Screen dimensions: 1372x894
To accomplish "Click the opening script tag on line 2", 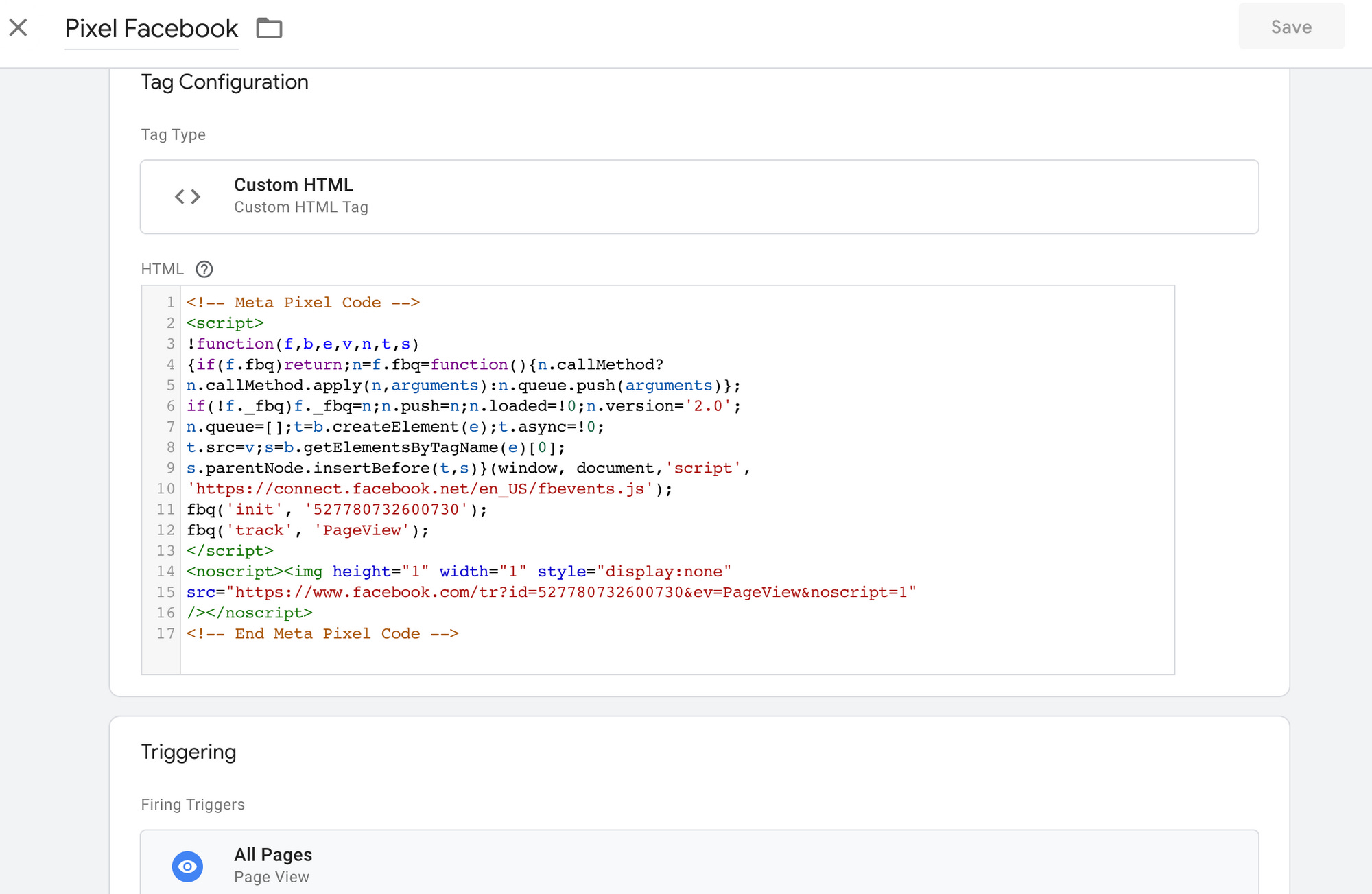I will (x=225, y=323).
